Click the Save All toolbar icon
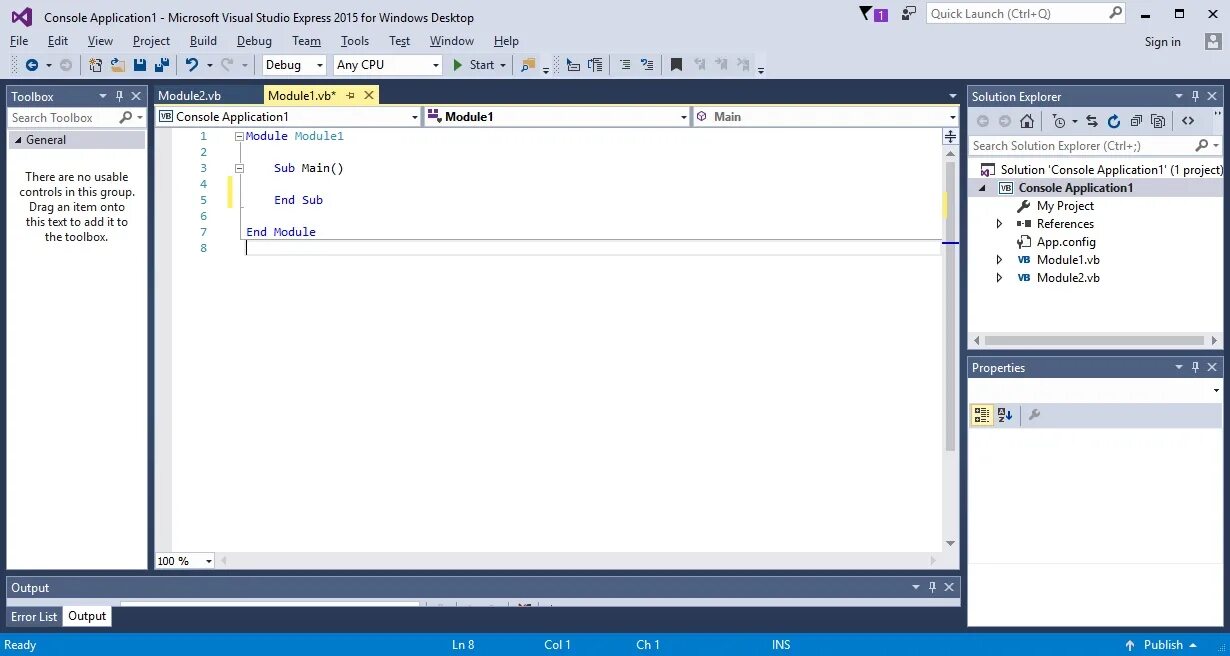Image resolution: width=1230 pixels, height=656 pixels. click(161, 65)
